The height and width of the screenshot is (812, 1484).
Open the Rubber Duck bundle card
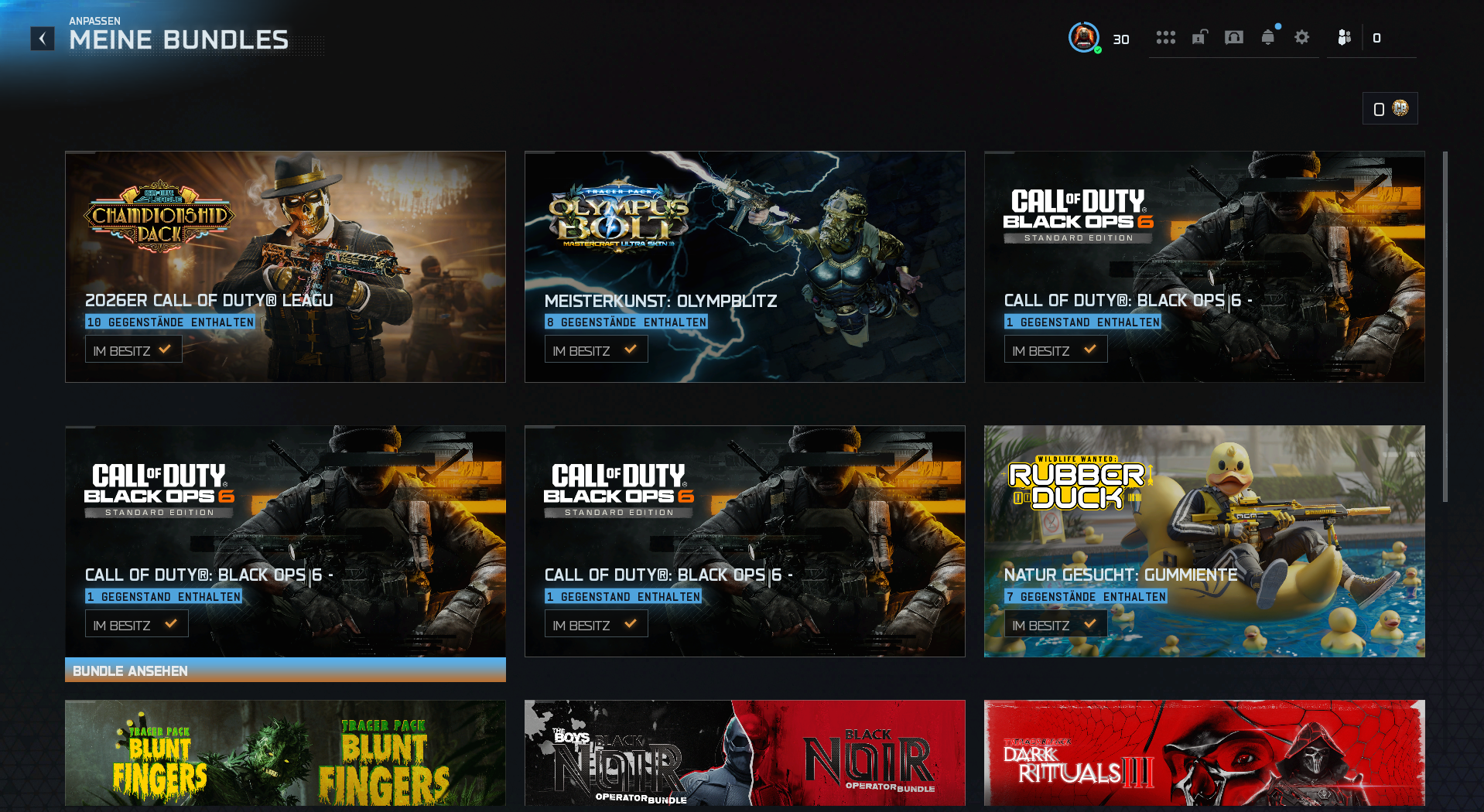(x=1205, y=541)
